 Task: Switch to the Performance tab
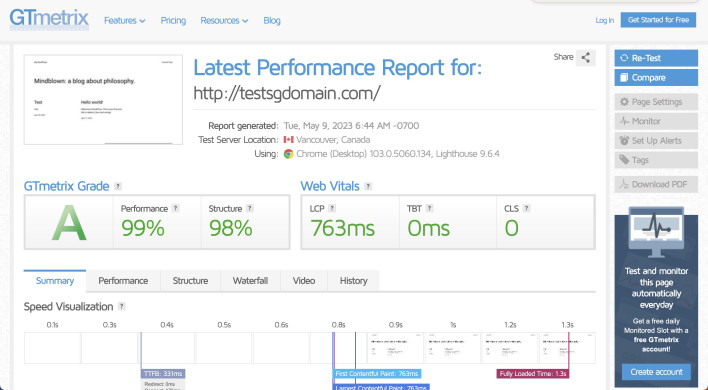click(123, 281)
